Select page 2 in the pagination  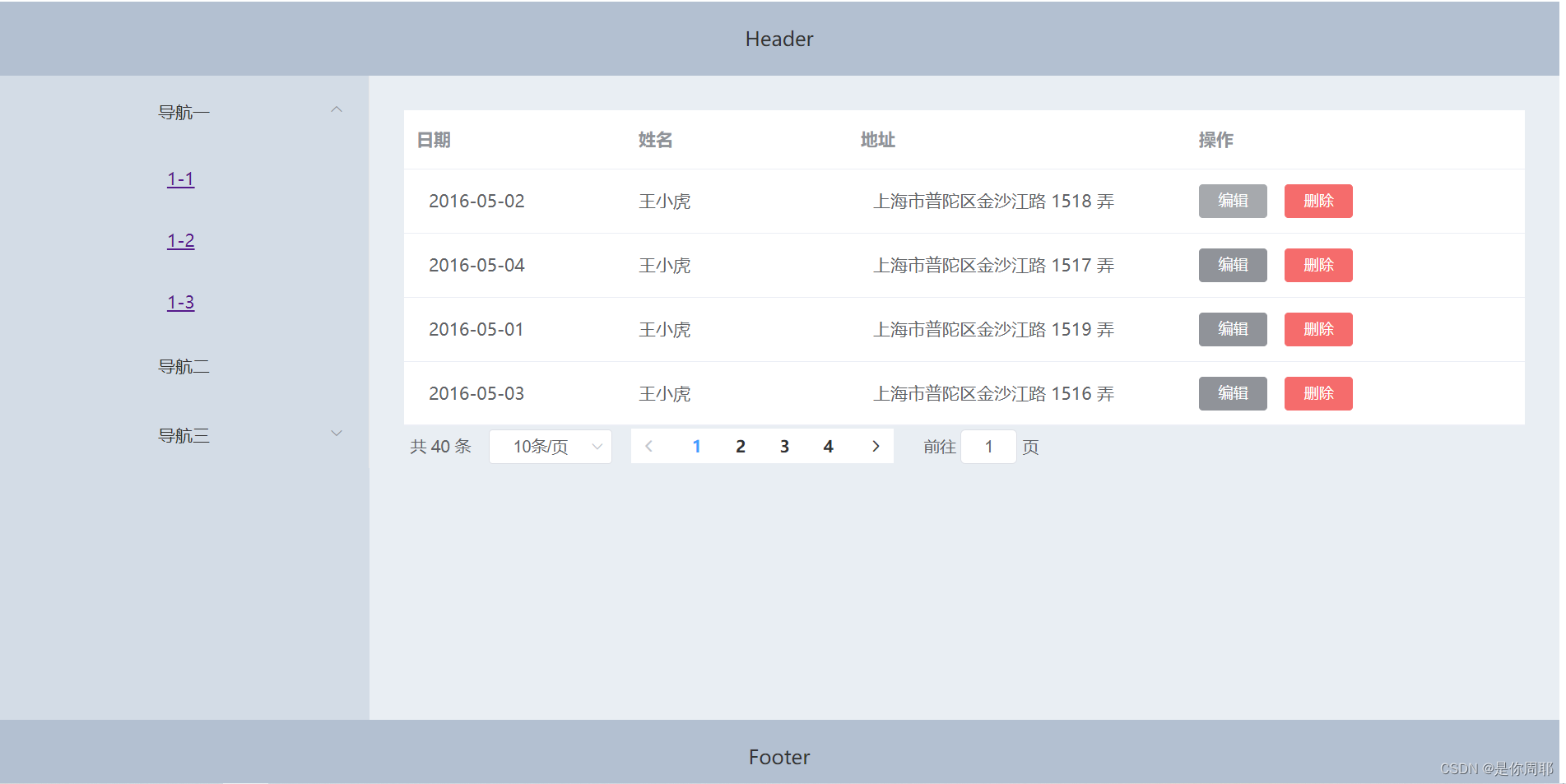coord(740,446)
